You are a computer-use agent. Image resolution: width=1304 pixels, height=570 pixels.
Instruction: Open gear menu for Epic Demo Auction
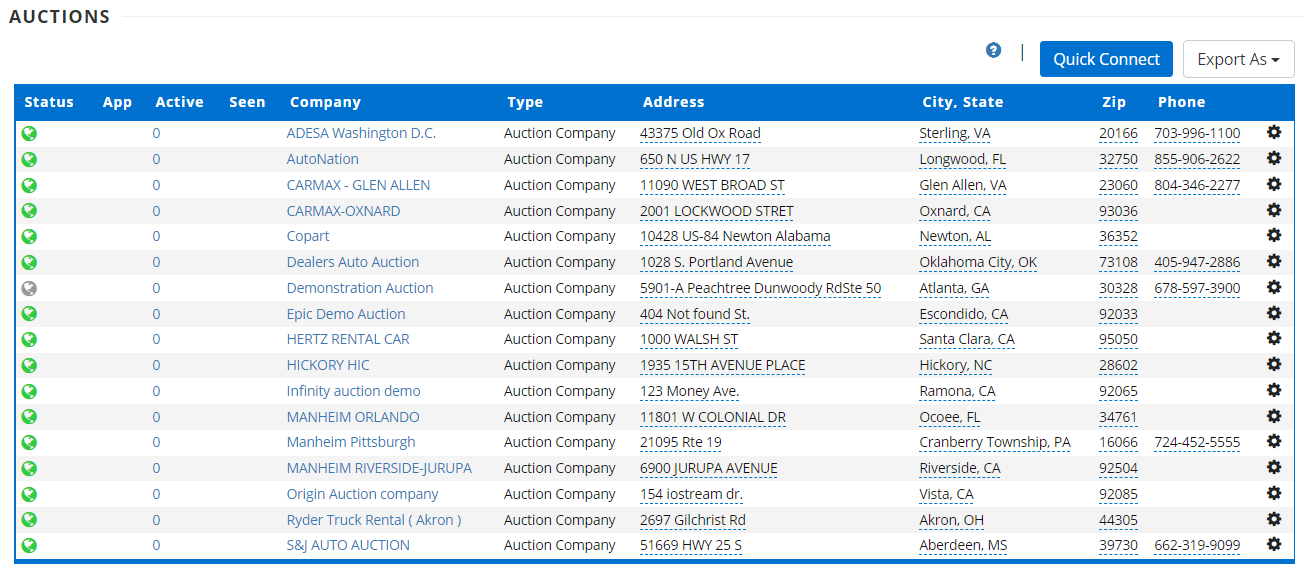(x=1274, y=313)
